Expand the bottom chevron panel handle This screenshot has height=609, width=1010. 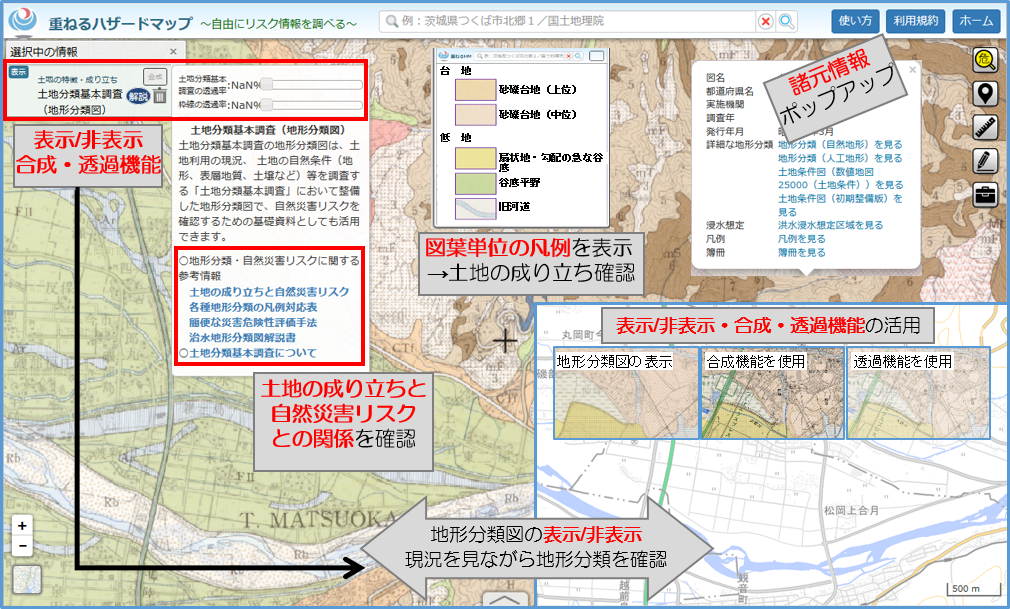pos(506,600)
